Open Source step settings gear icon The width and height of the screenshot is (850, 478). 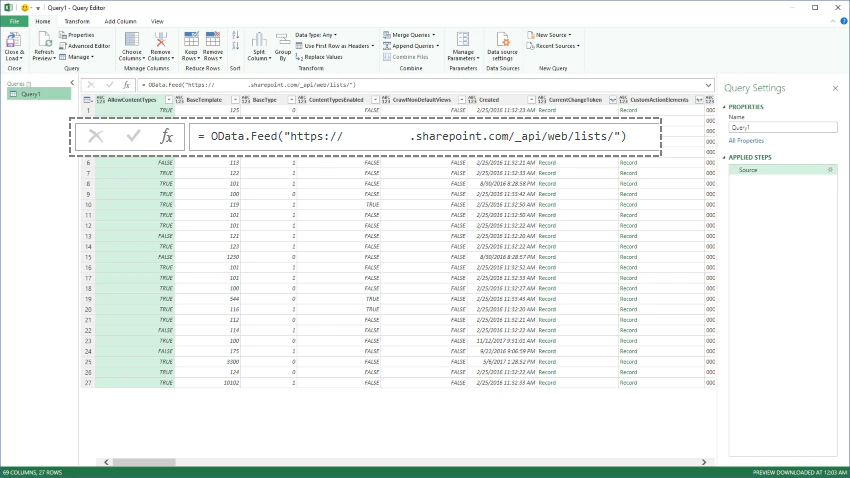[x=830, y=170]
